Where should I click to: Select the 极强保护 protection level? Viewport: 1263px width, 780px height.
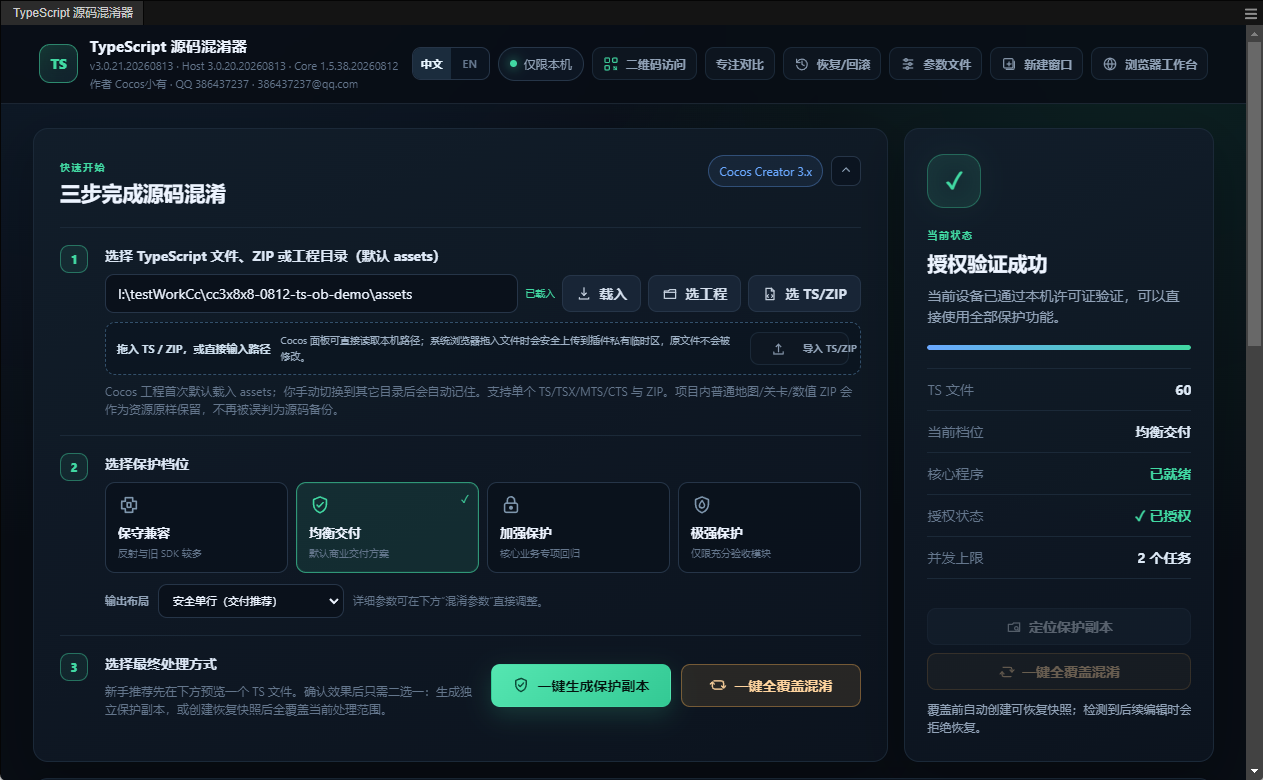click(769, 527)
